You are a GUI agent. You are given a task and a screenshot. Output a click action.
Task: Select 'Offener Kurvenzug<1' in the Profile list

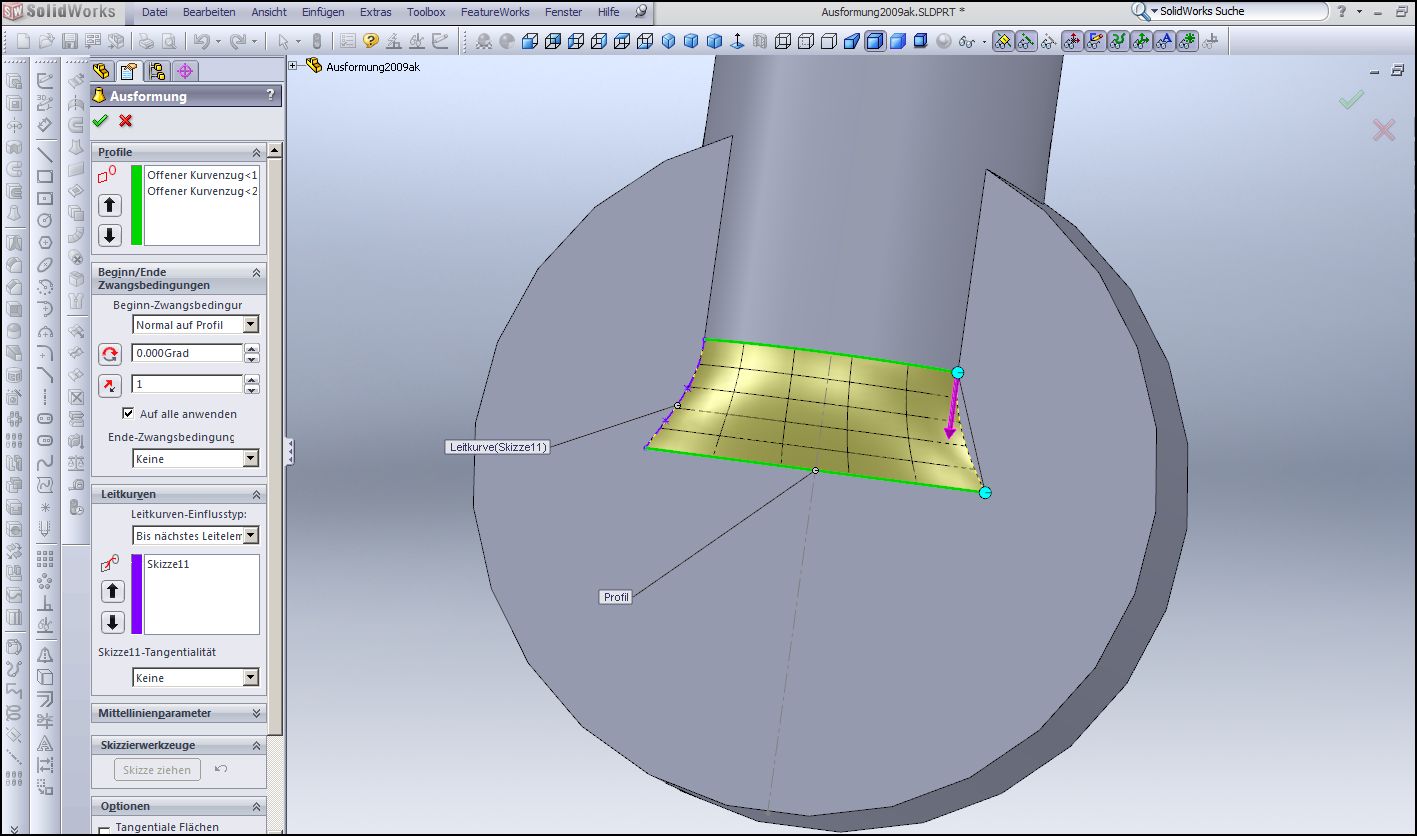pyautogui.click(x=201, y=175)
